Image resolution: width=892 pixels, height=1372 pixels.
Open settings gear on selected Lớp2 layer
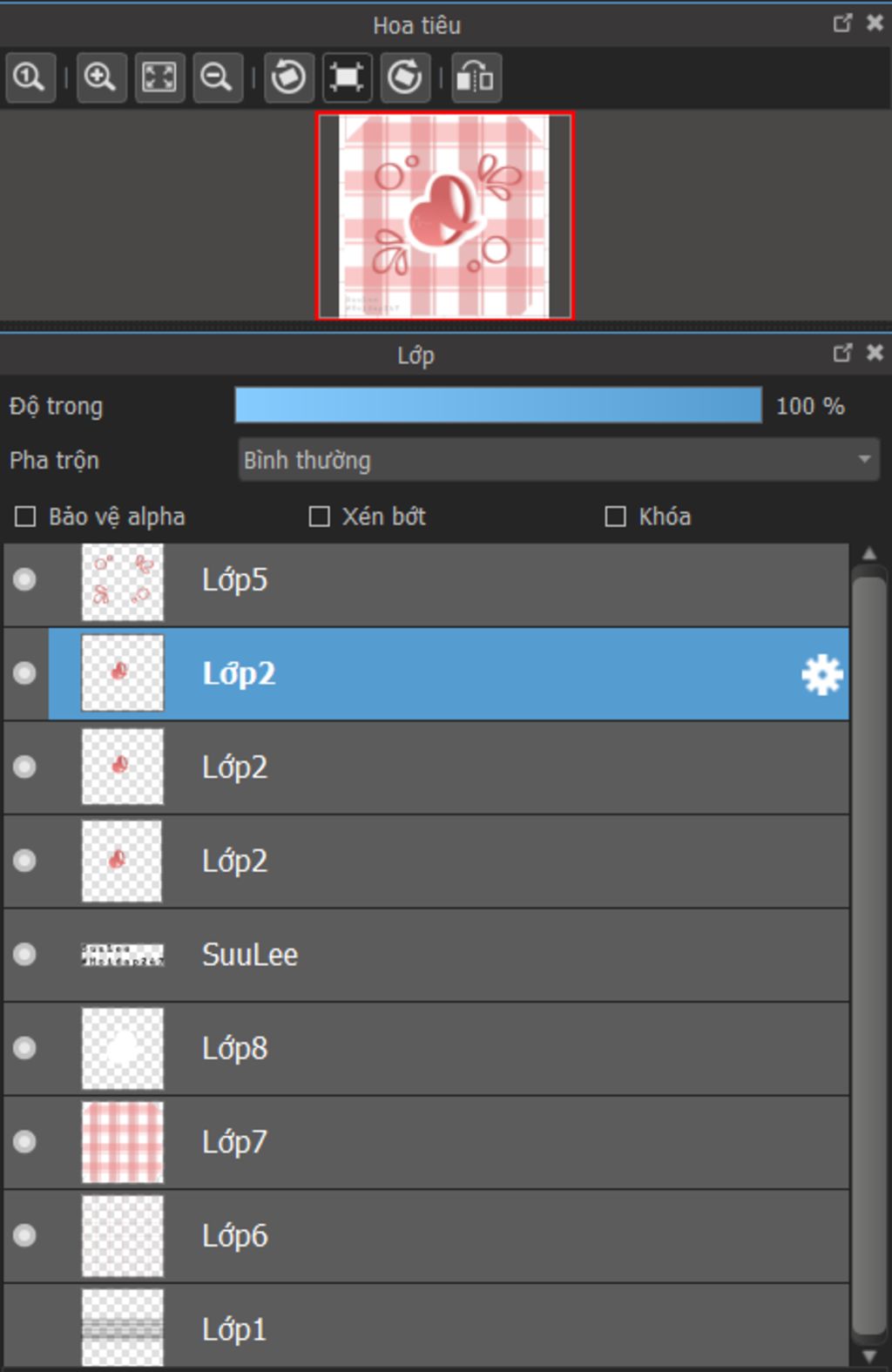[x=822, y=674]
